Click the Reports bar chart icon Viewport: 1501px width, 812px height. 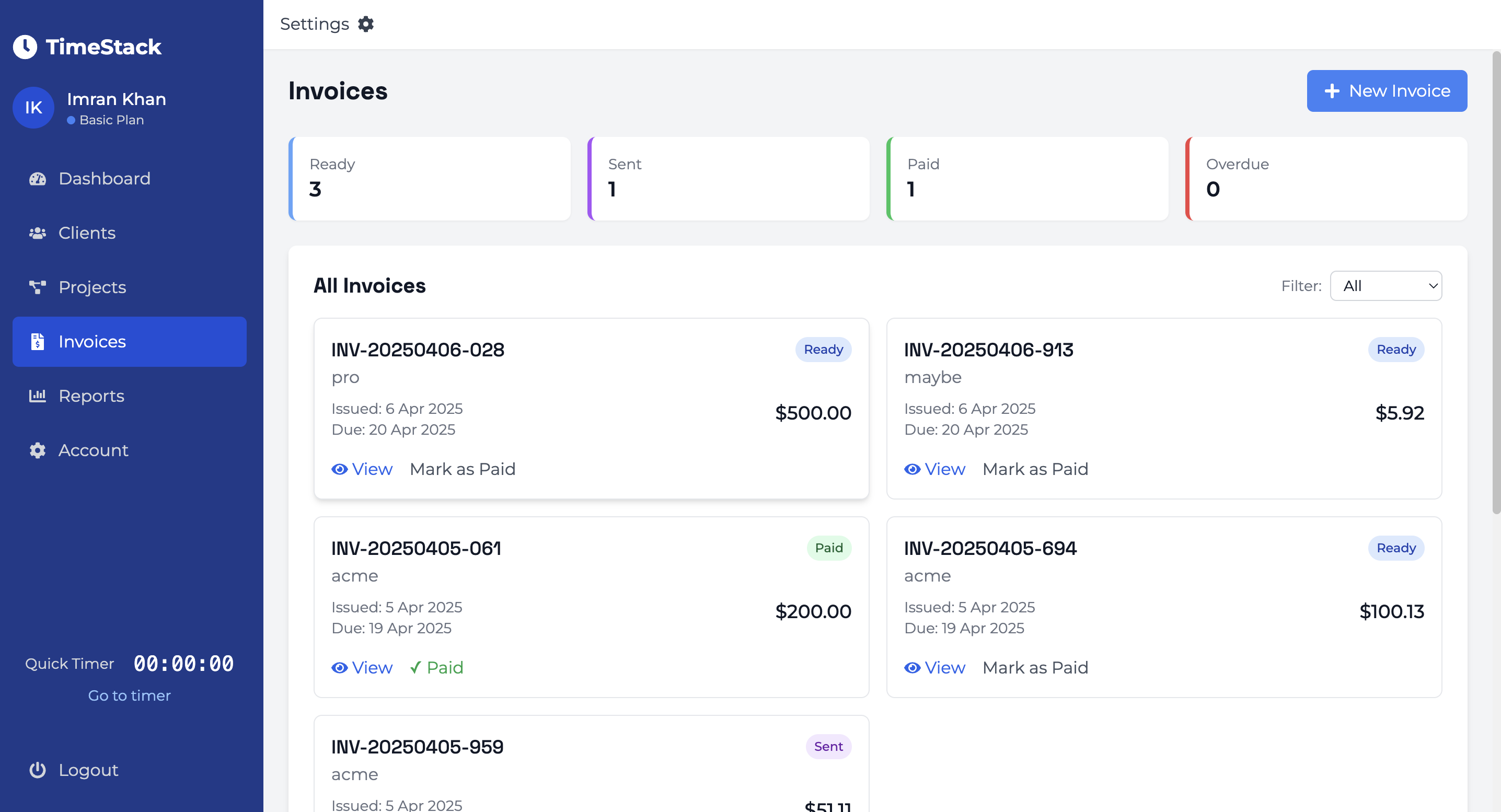click(37, 396)
